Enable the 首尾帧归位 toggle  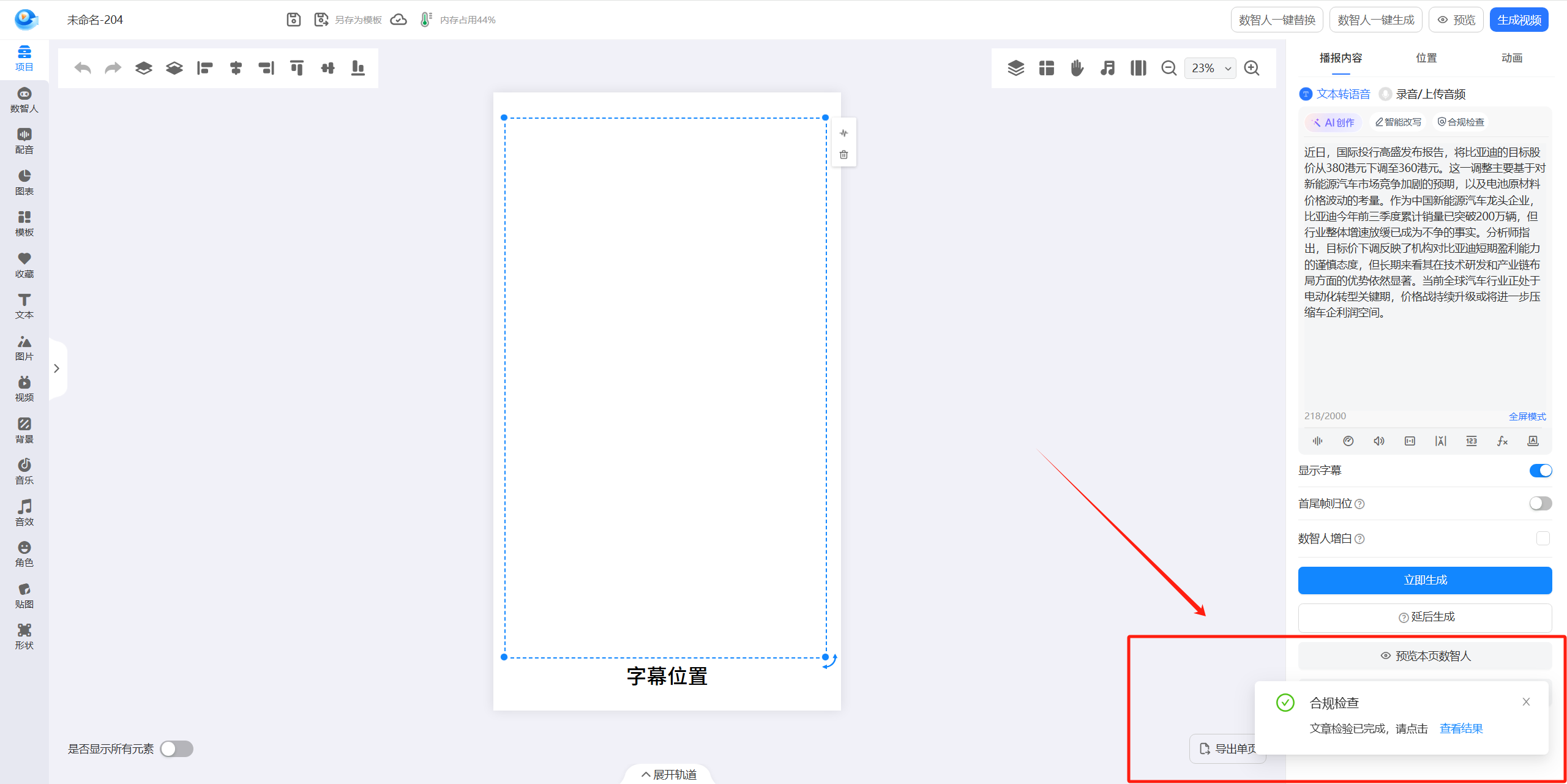click(x=1540, y=504)
